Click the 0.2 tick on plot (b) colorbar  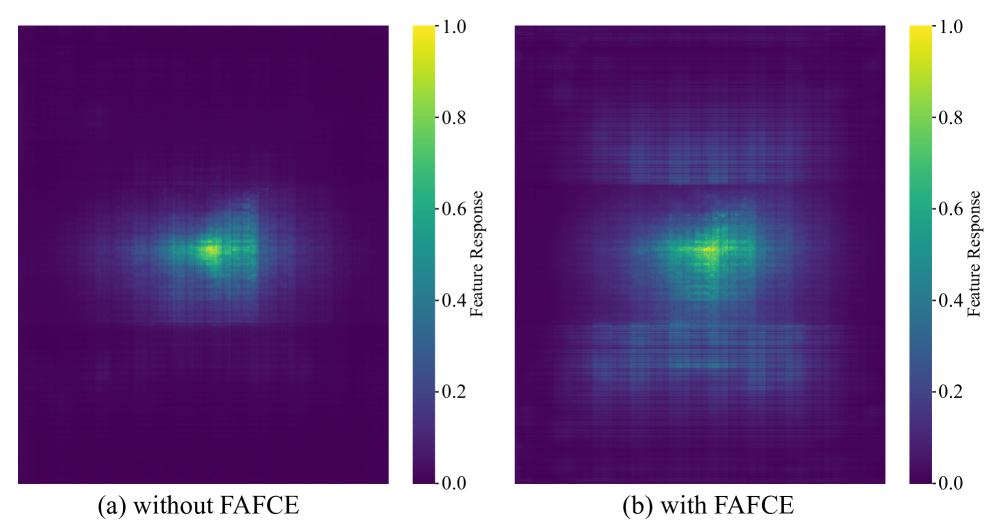click(x=951, y=392)
